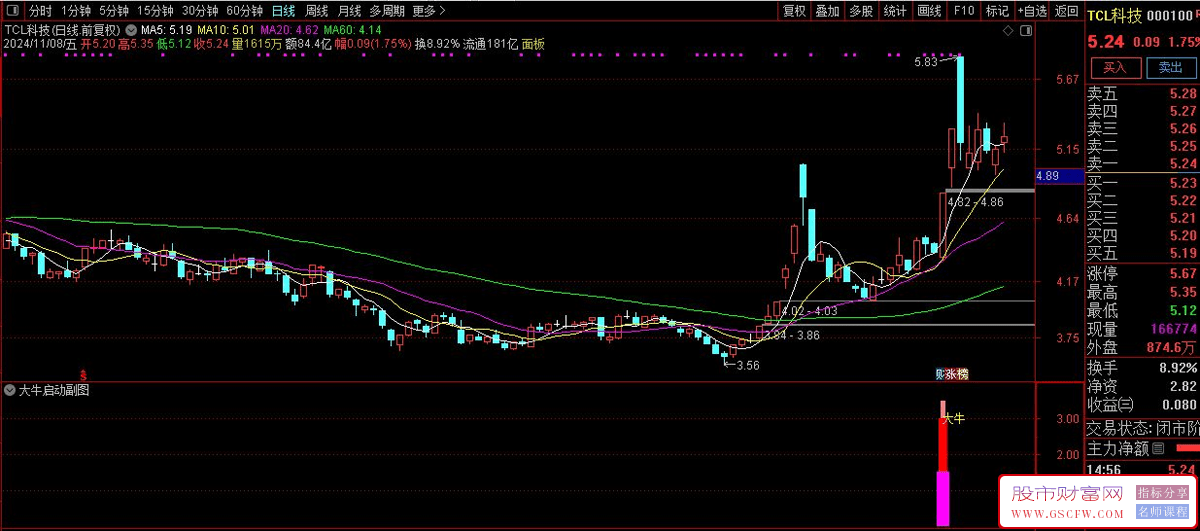
Task: Click the 买一 5.23 order row
Action: tap(1142, 183)
